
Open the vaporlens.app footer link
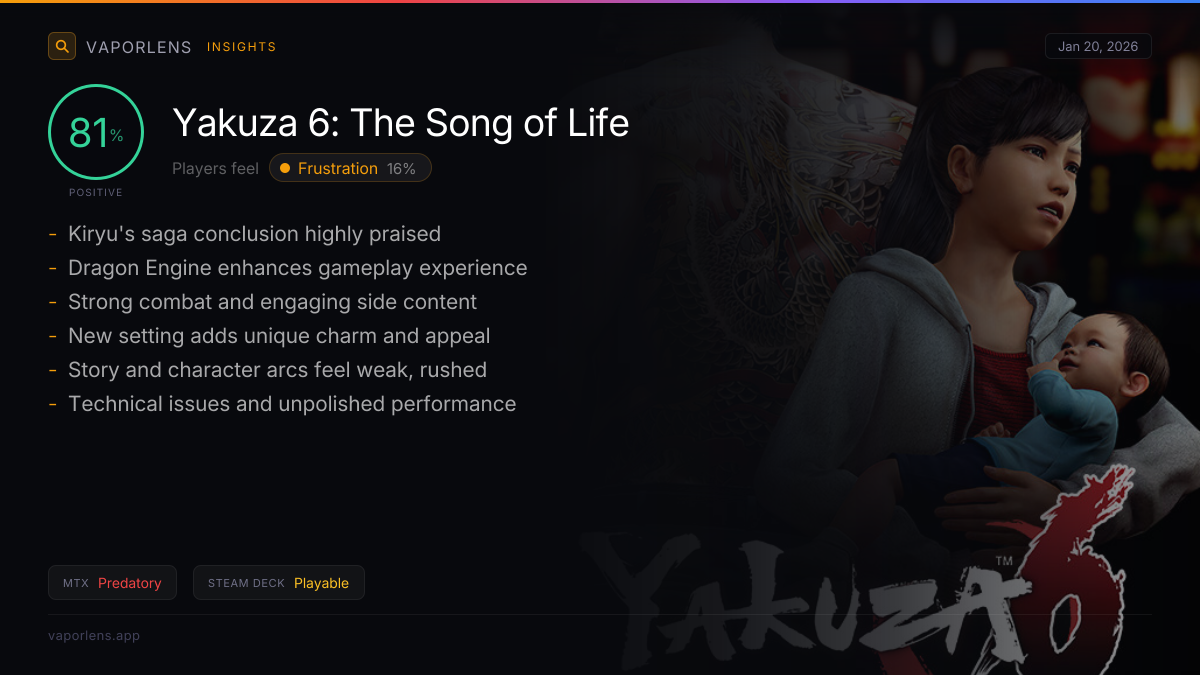(94, 635)
